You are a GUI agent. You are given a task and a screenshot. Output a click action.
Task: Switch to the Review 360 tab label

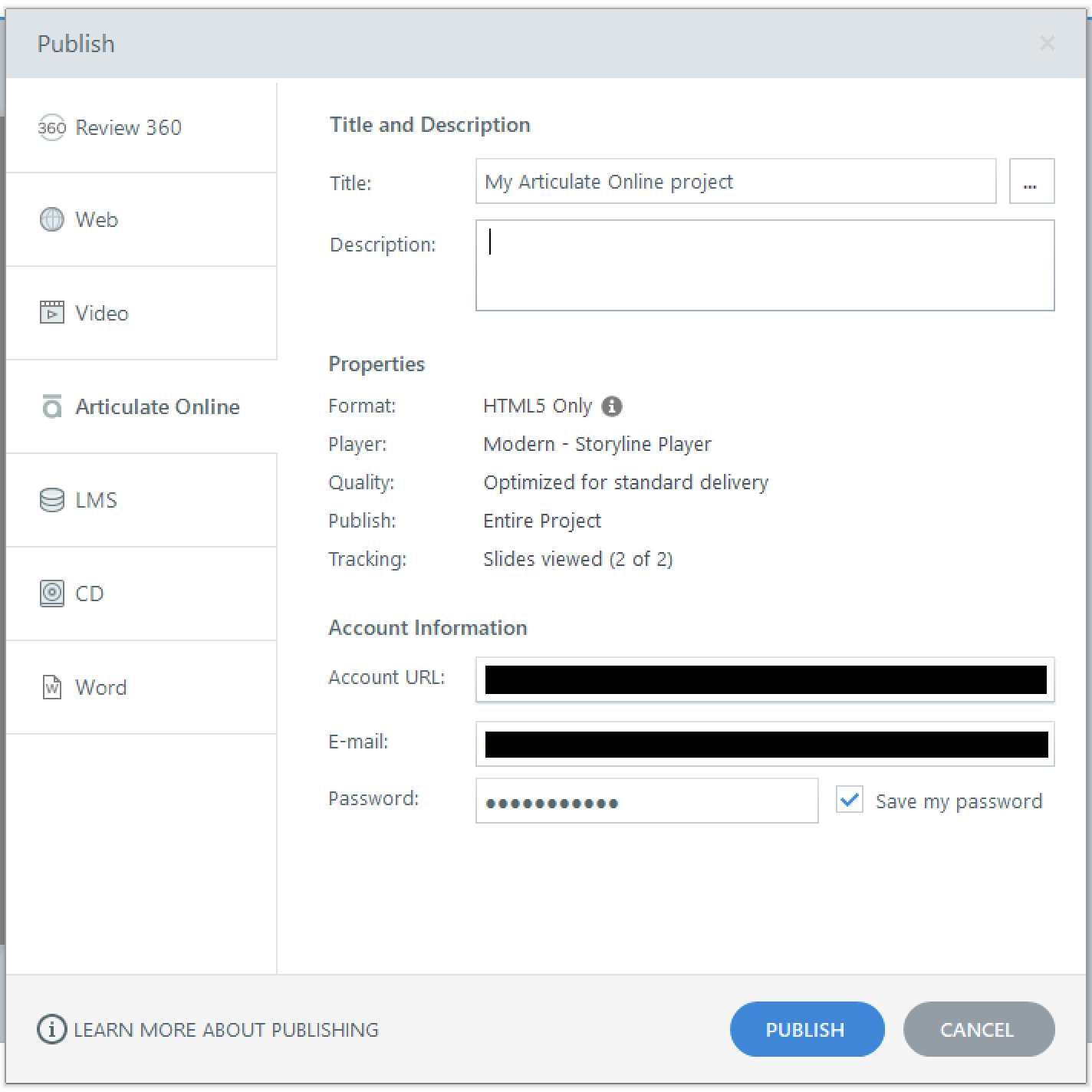pyautogui.click(x=128, y=127)
